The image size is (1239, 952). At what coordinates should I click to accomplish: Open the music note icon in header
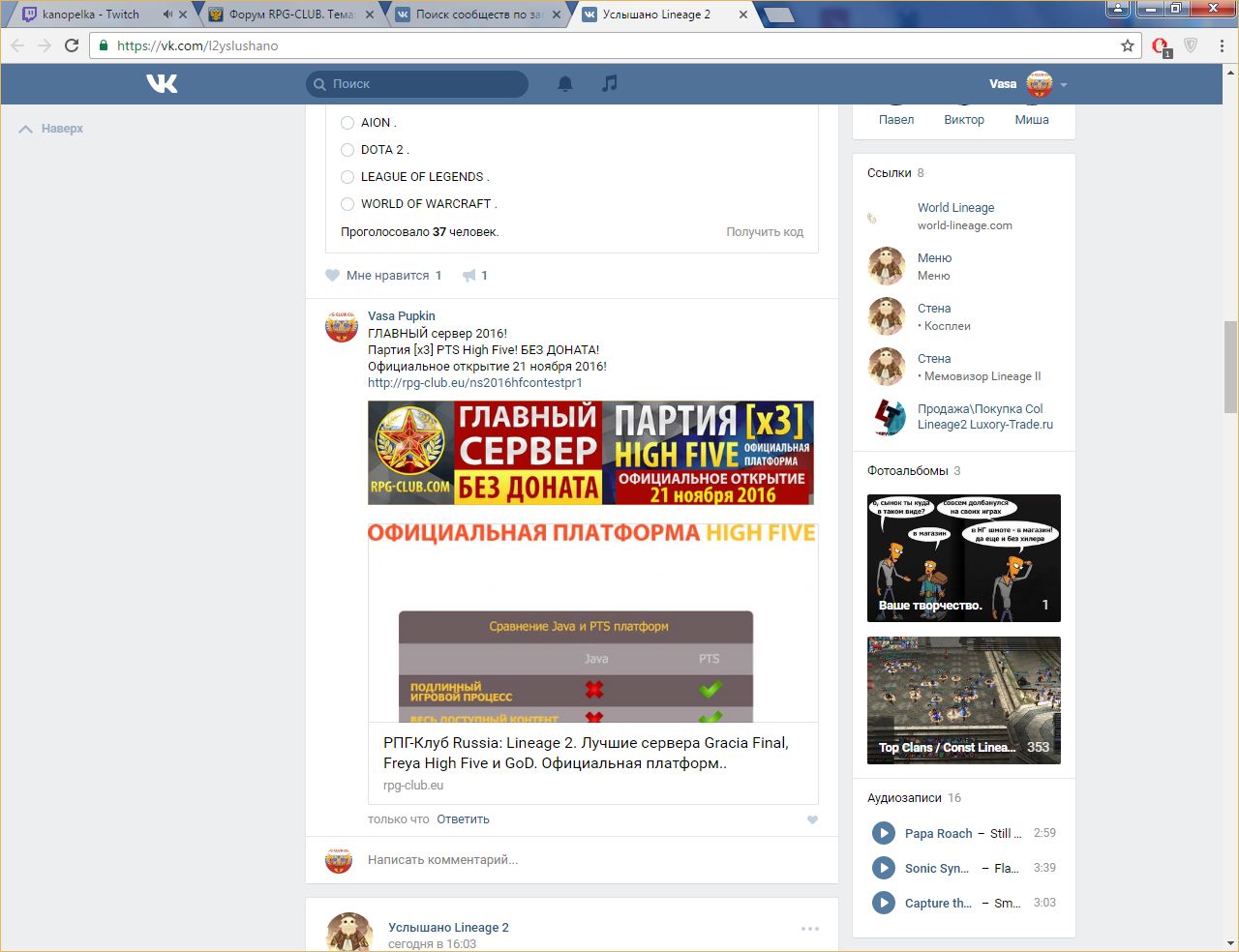609,83
